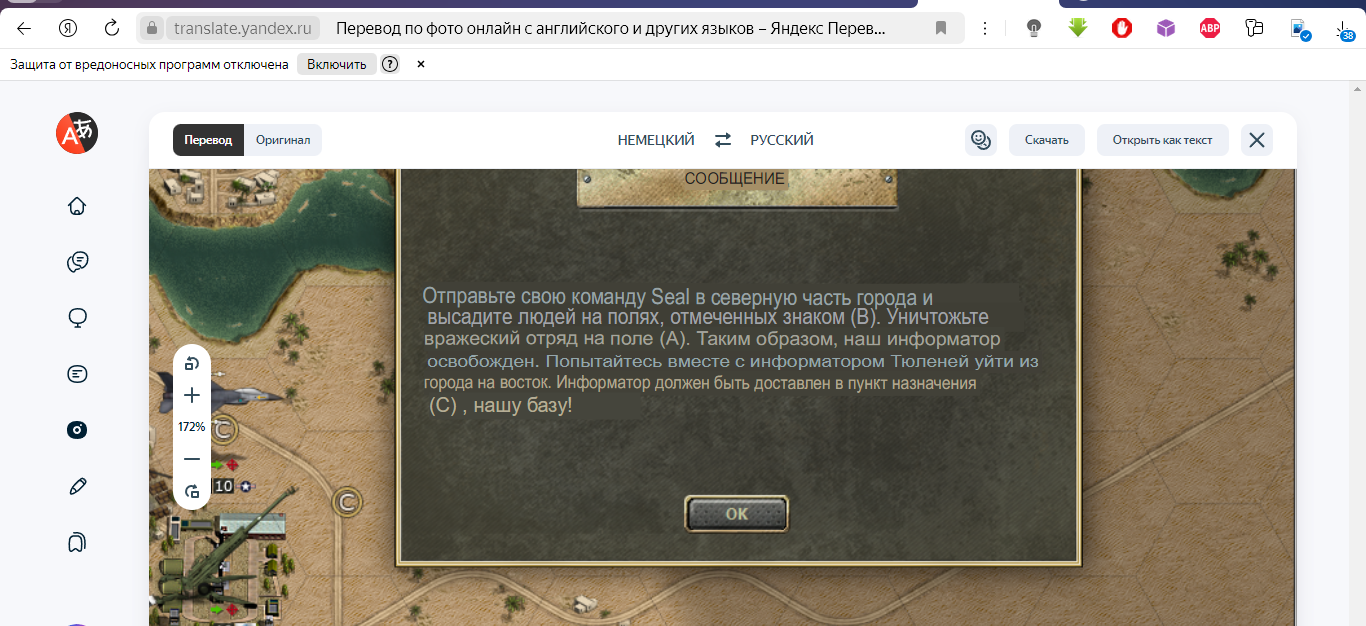
Task: Zoom in on the translated image
Action: pyautogui.click(x=192, y=396)
